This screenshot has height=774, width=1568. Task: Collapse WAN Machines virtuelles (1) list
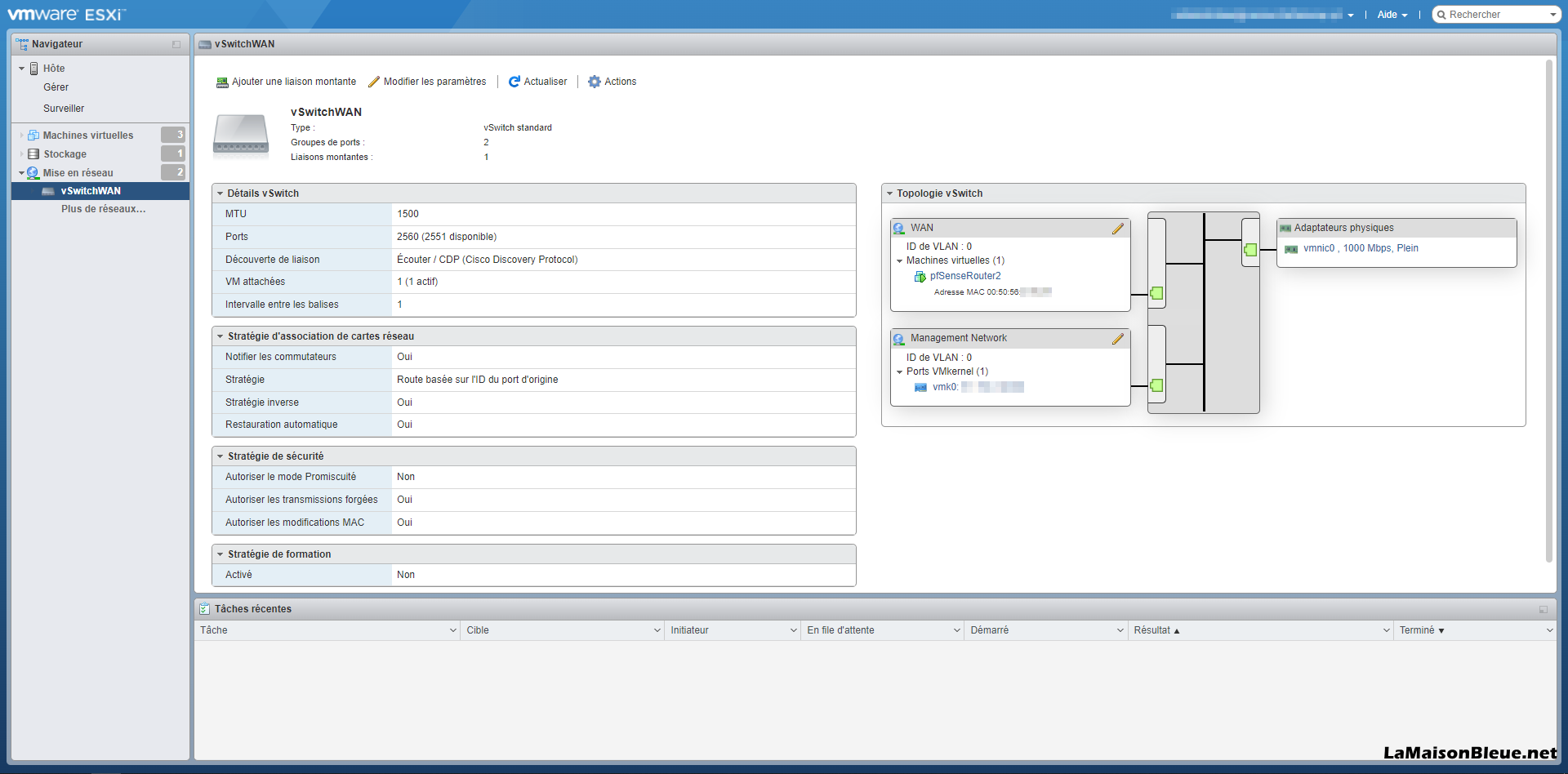pos(899,261)
